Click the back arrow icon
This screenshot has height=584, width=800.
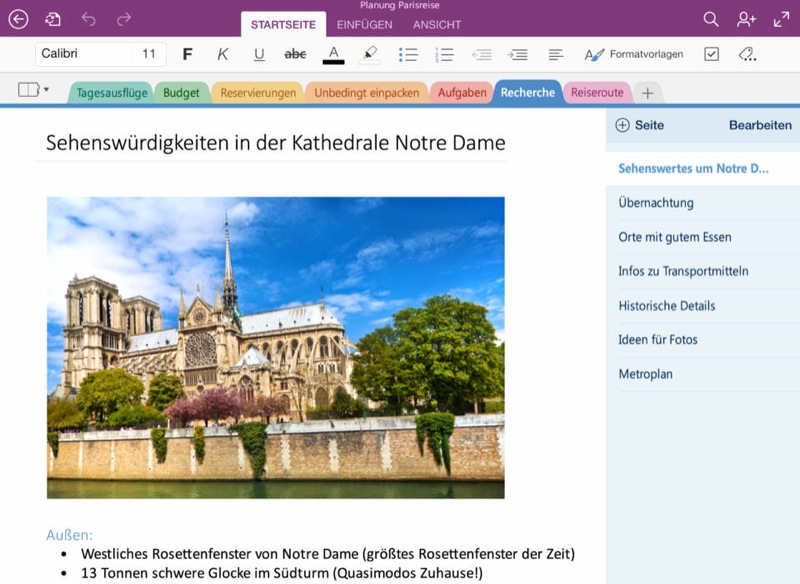click(x=18, y=19)
